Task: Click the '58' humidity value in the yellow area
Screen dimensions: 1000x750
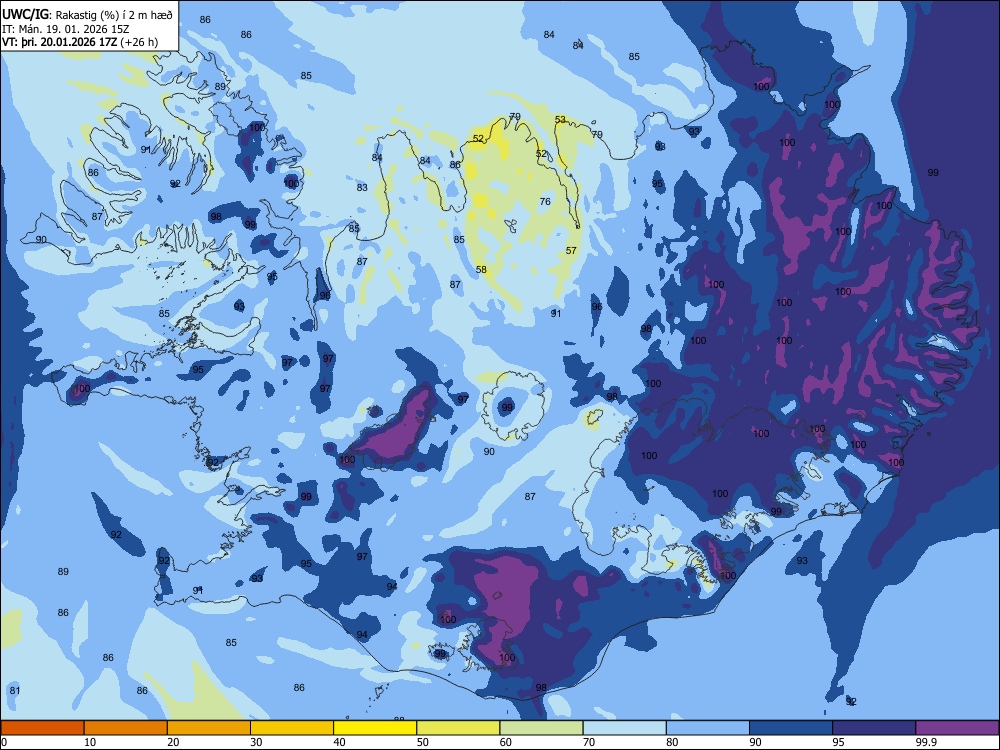Action: [481, 270]
